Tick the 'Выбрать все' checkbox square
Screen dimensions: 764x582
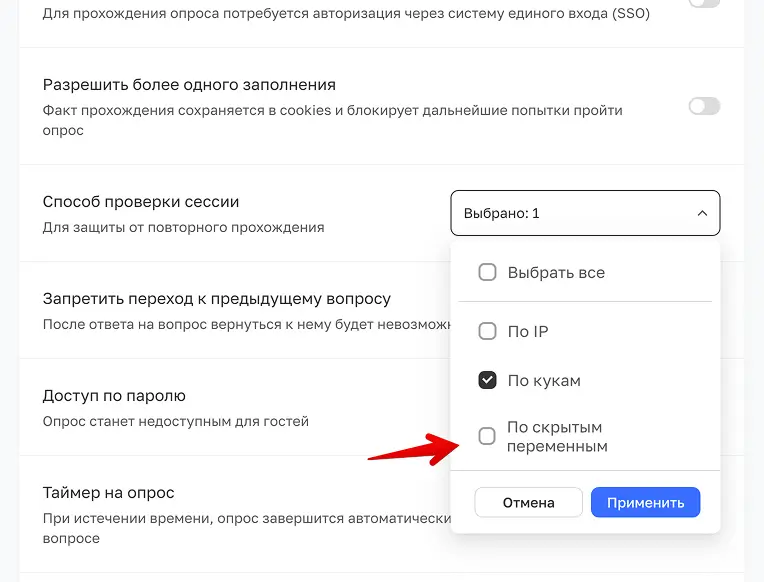(487, 272)
